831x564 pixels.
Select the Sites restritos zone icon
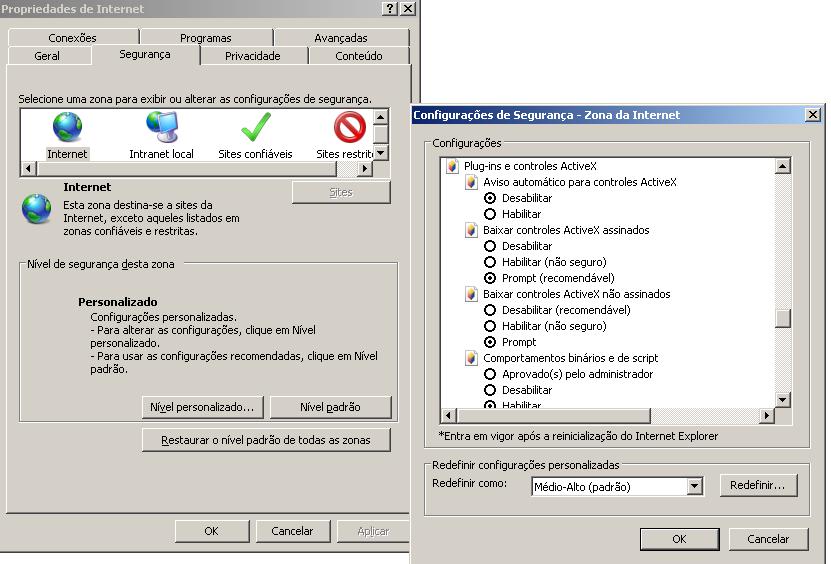[349, 128]
